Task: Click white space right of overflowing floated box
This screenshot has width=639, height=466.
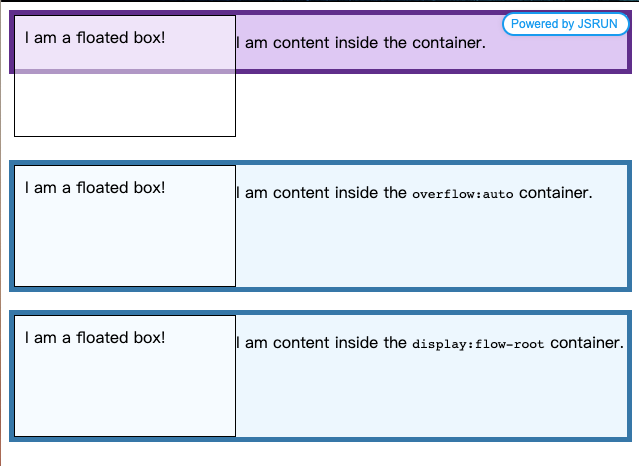Action: (x=430, y=112)
